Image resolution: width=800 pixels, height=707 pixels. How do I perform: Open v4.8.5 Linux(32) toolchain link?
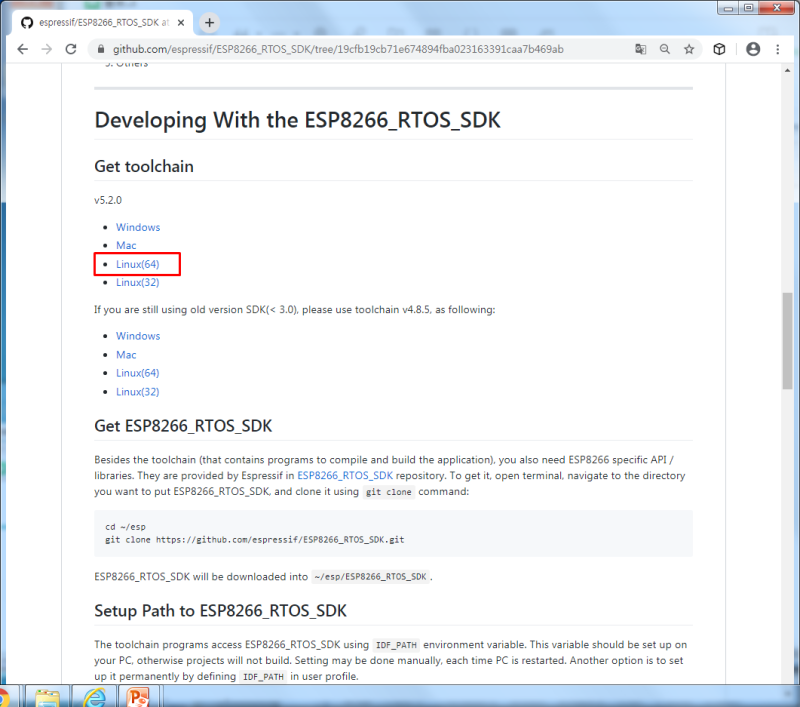click(137, 392)
